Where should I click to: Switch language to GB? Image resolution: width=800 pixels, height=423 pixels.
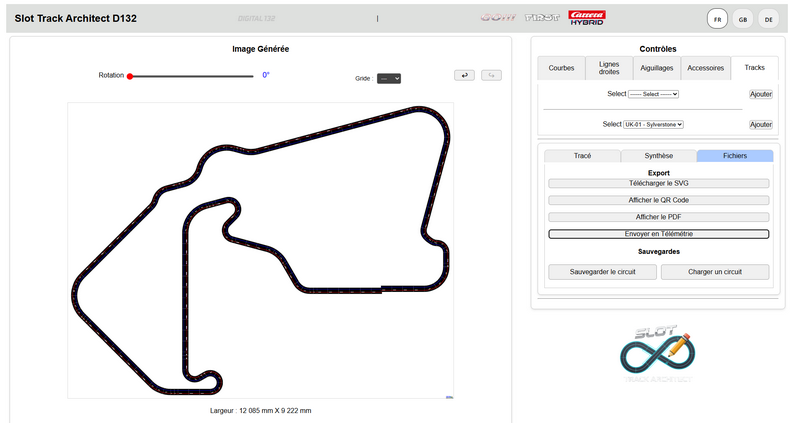pyautogui.click(x=743, y=19)
